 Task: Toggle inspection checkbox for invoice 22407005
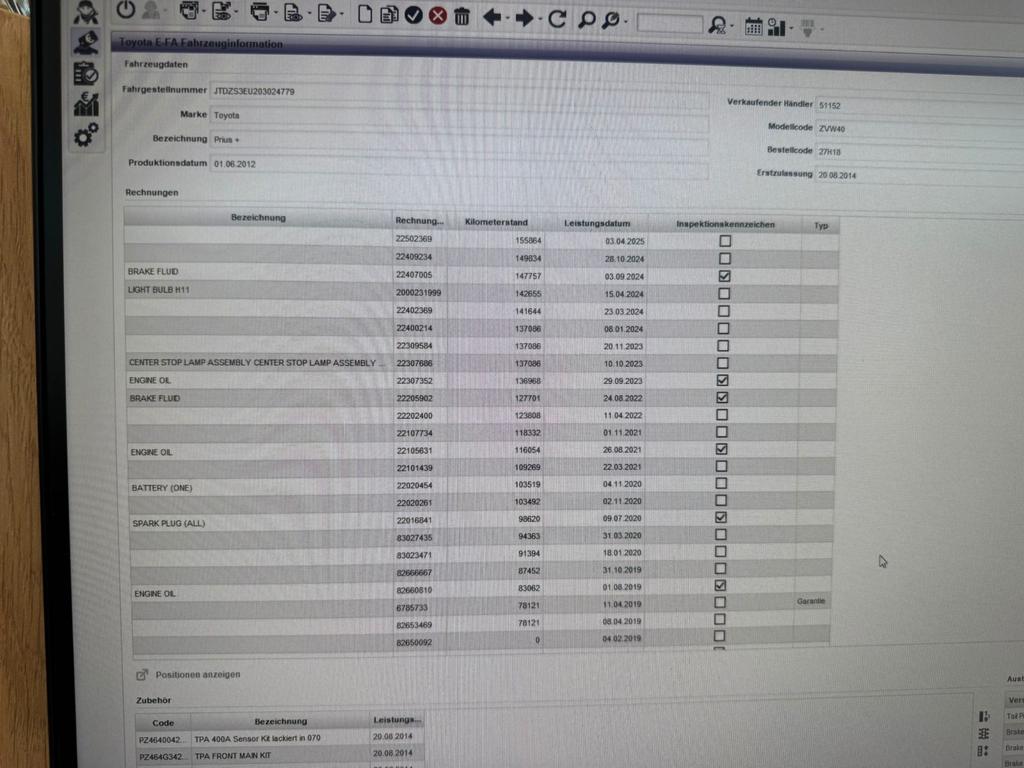(724, 276)
